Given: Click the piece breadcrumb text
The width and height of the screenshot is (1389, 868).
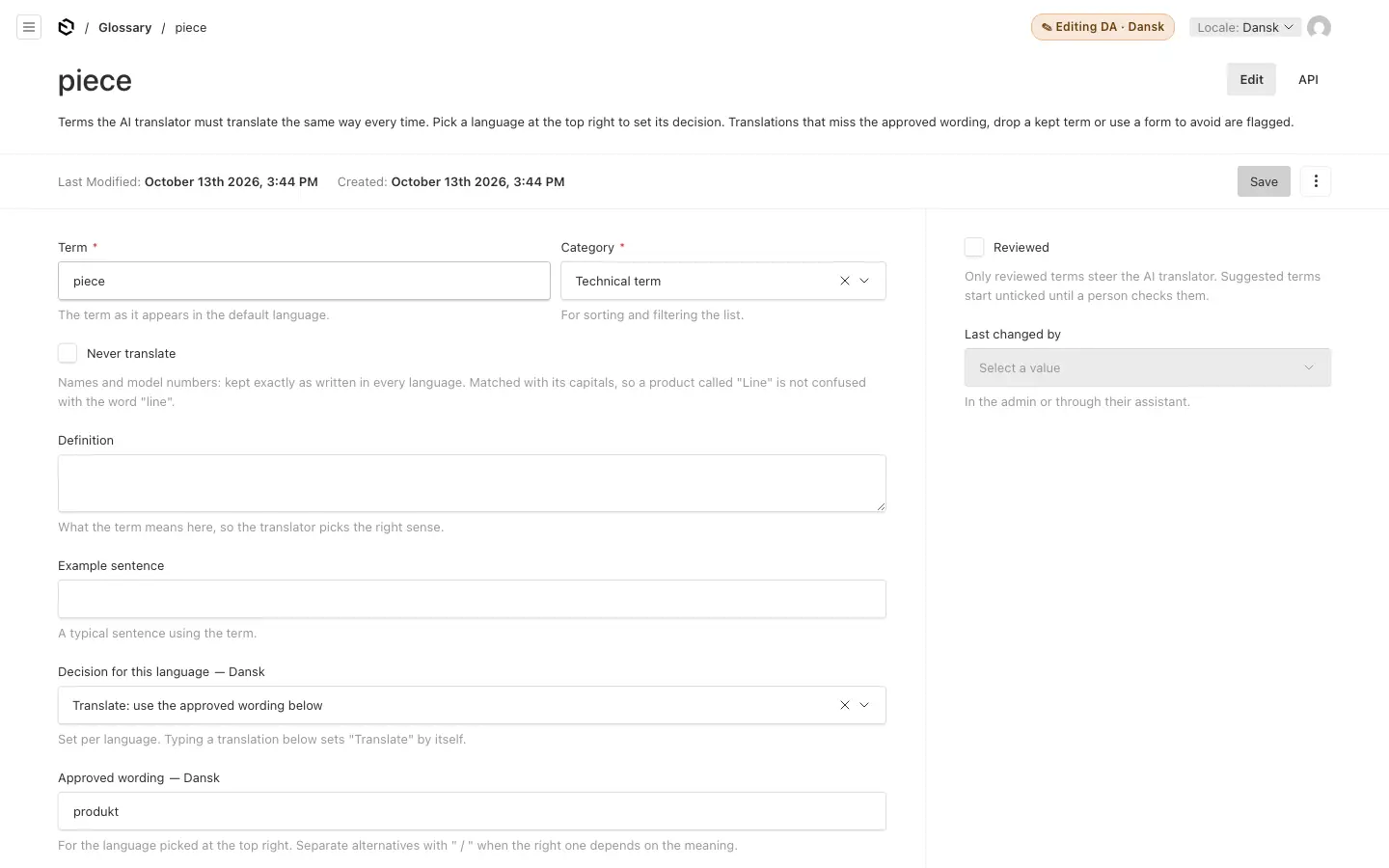Looking at the screenshot, I should (x=191, y=27).
